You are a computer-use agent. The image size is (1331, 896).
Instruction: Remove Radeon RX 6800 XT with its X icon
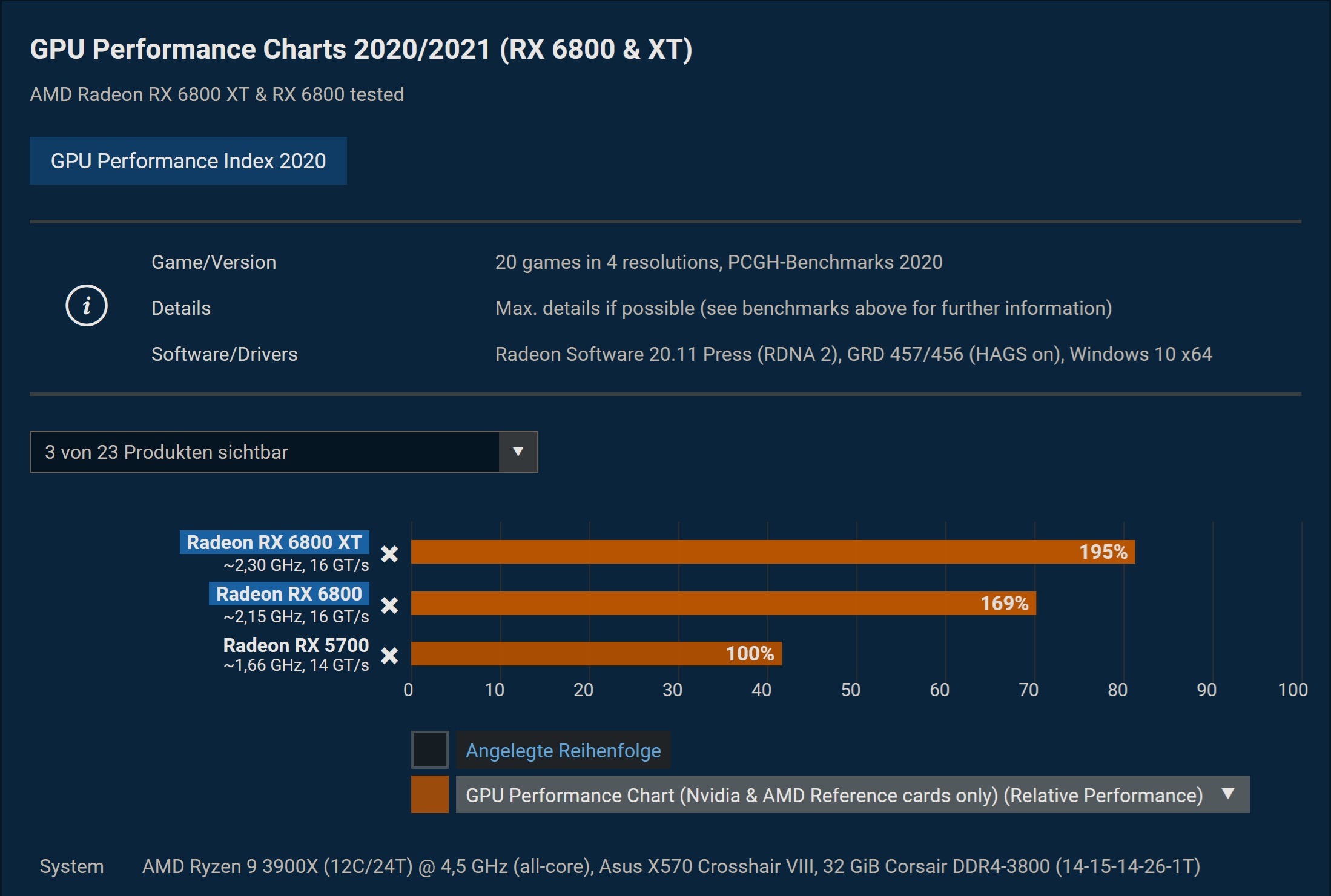pyautogui.click(x=389, y=554)
